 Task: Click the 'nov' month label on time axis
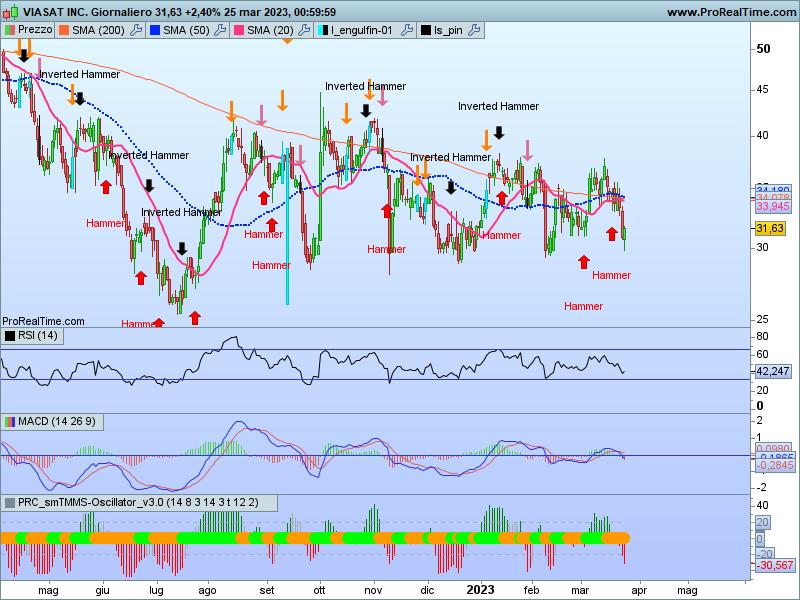(x=373, y=590)
